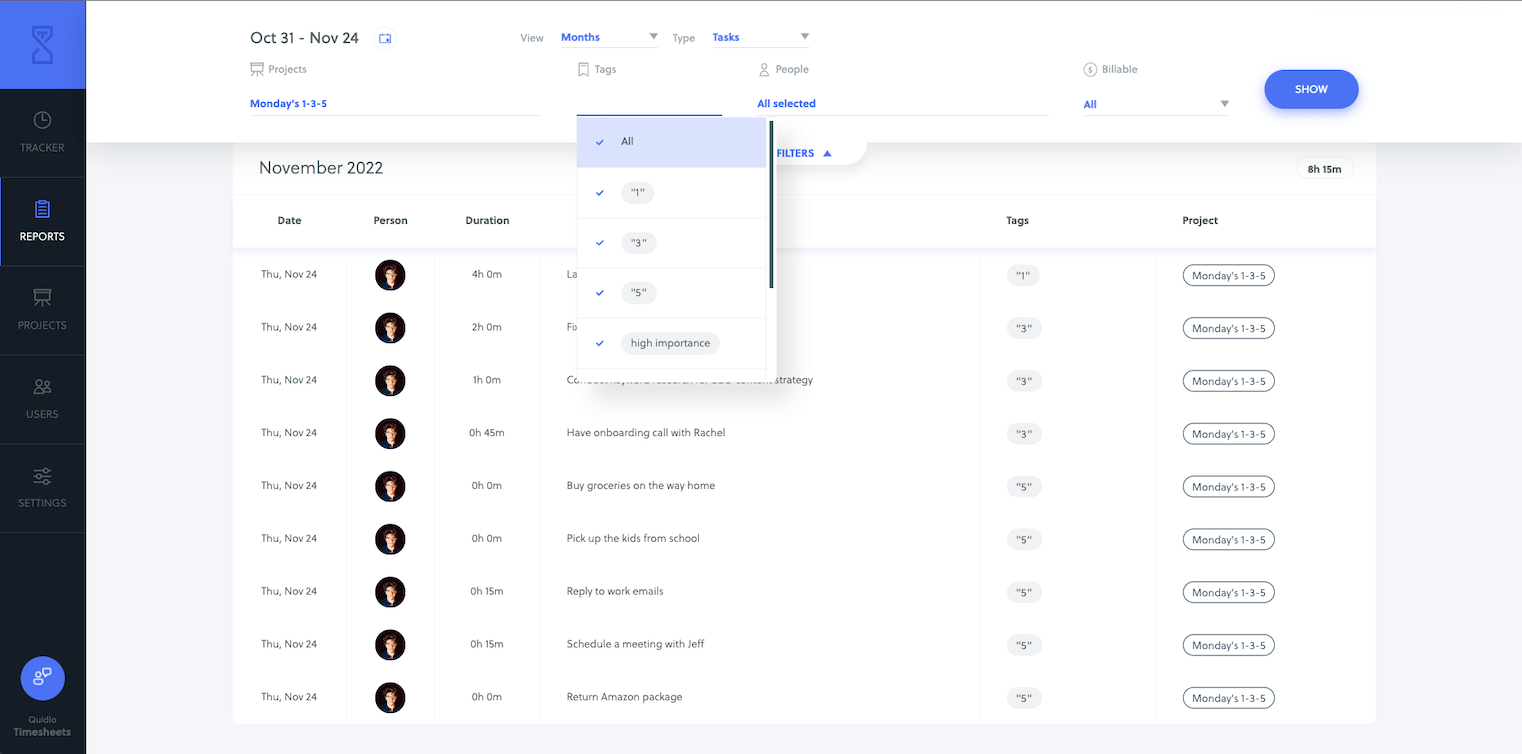This screenshot has height=754, width=1522.
Task: Click the Monday's 1-3-5 Projects field
Action: 394,103
